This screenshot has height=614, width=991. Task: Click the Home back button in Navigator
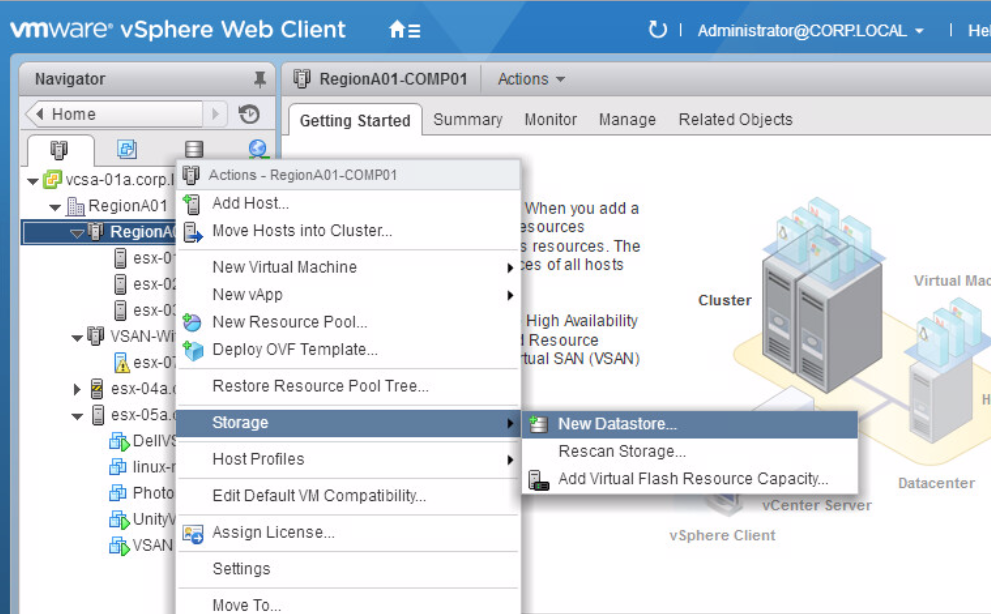115,114
